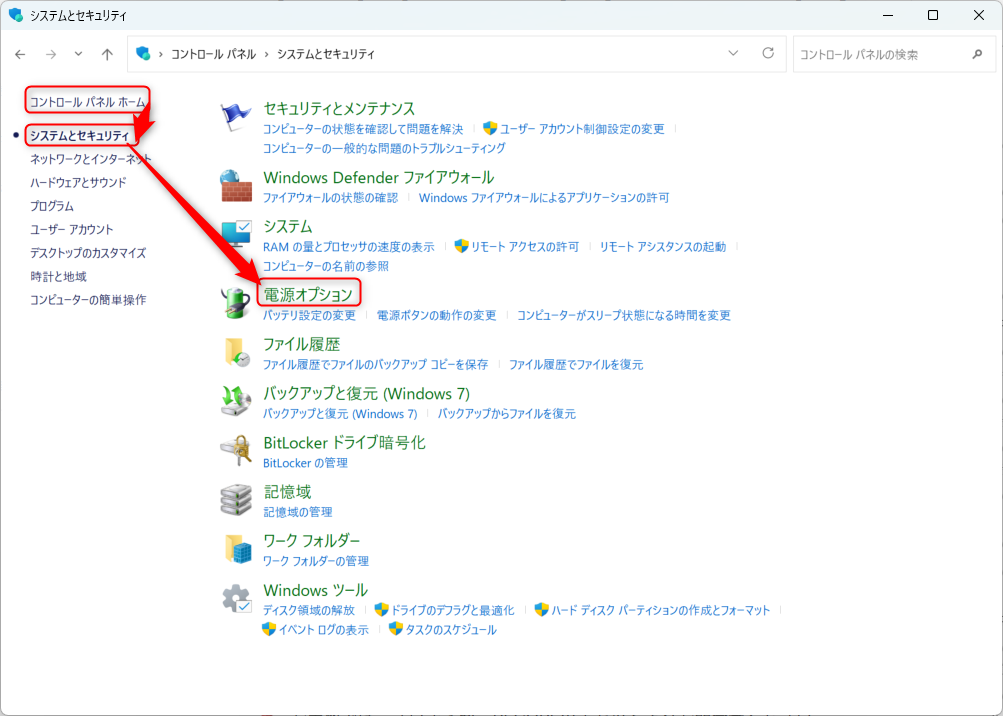Open バックアップと復元 (Windows 7) heading
The image size is (1003, 716).
(x=367, y=393)
